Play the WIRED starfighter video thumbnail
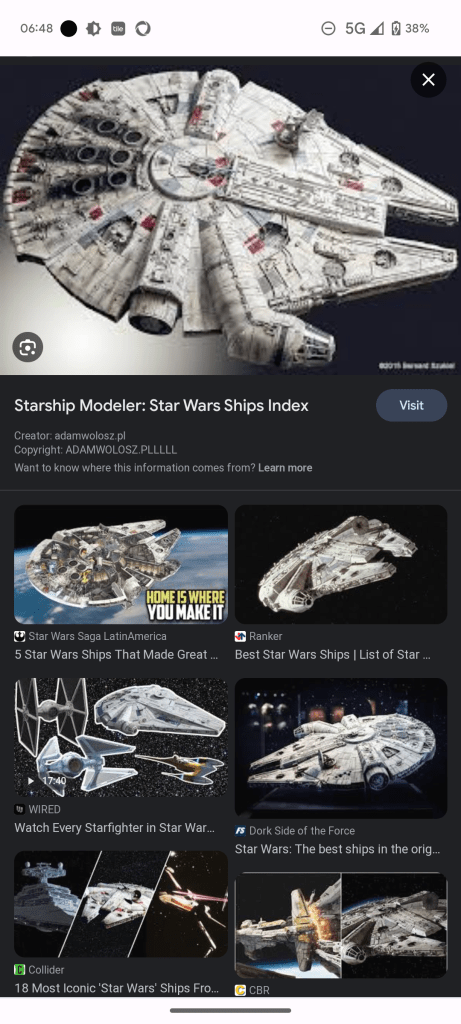Image resolution: width=461 pixels, height=1024 pixels. point(121,737)
